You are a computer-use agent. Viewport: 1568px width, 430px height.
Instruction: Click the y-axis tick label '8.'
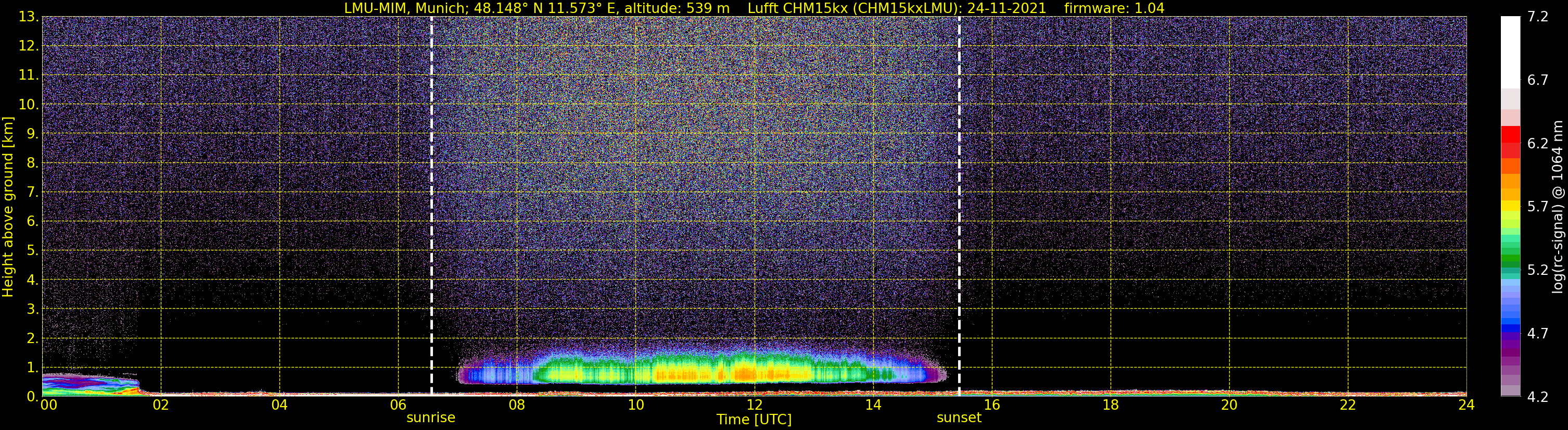[32, 162]
